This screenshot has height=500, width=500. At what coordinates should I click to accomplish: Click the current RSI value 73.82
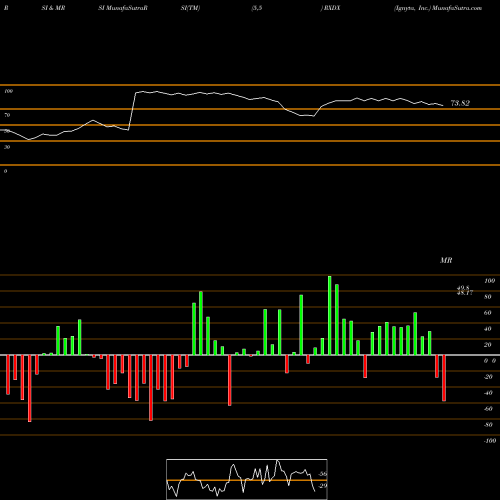(460, 103)
